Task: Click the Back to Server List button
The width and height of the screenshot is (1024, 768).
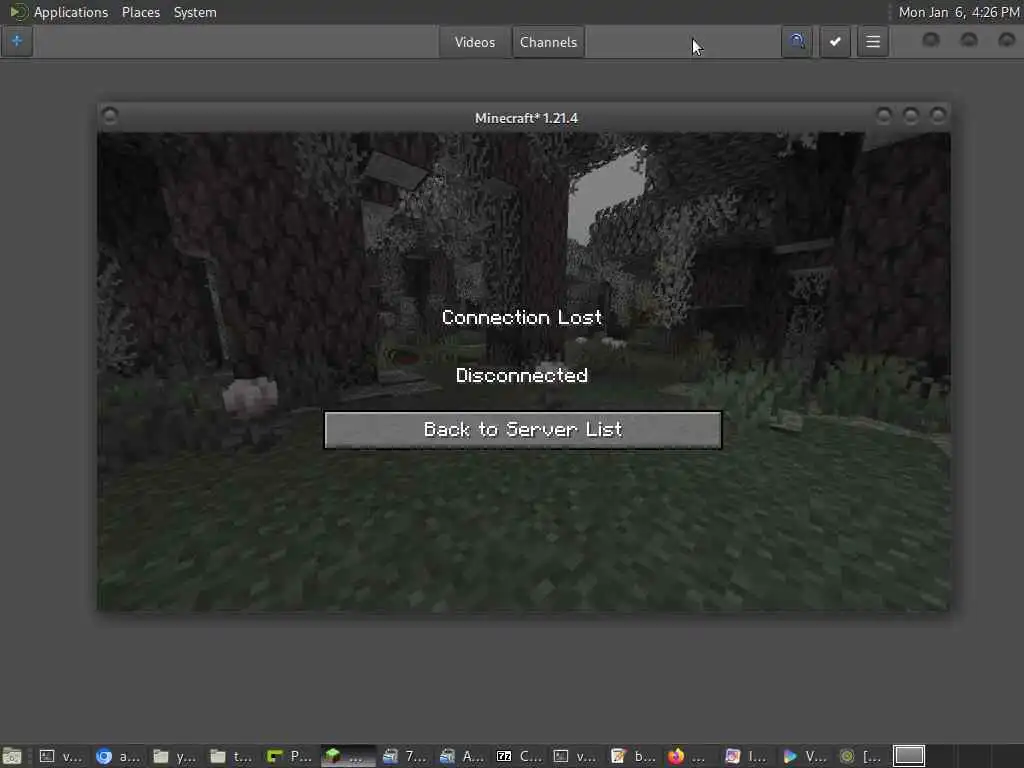Action: click(523, 430)
